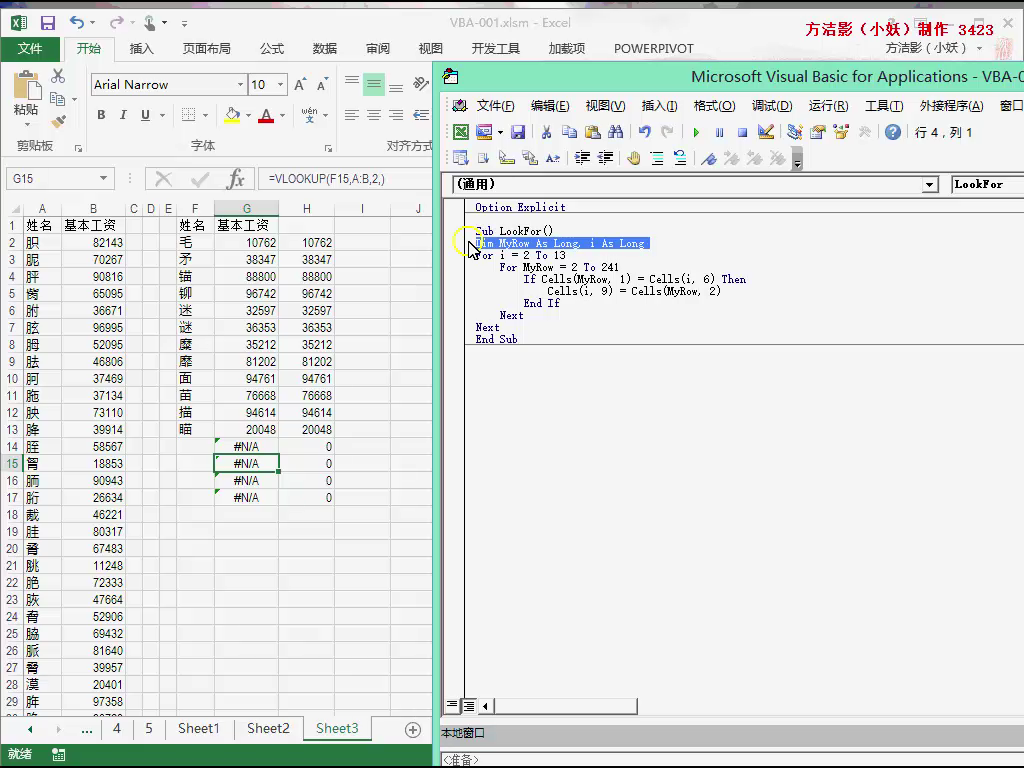Expand the font size 10 dropdown
This screenshot has width=1024, height=768.
coord(280,84)
